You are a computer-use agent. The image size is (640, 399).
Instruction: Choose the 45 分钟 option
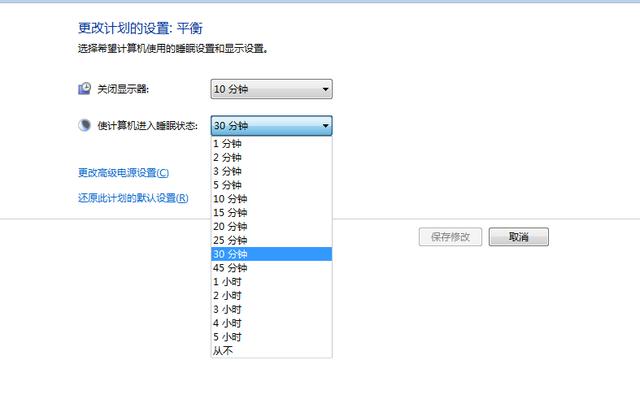pos(271,268)
